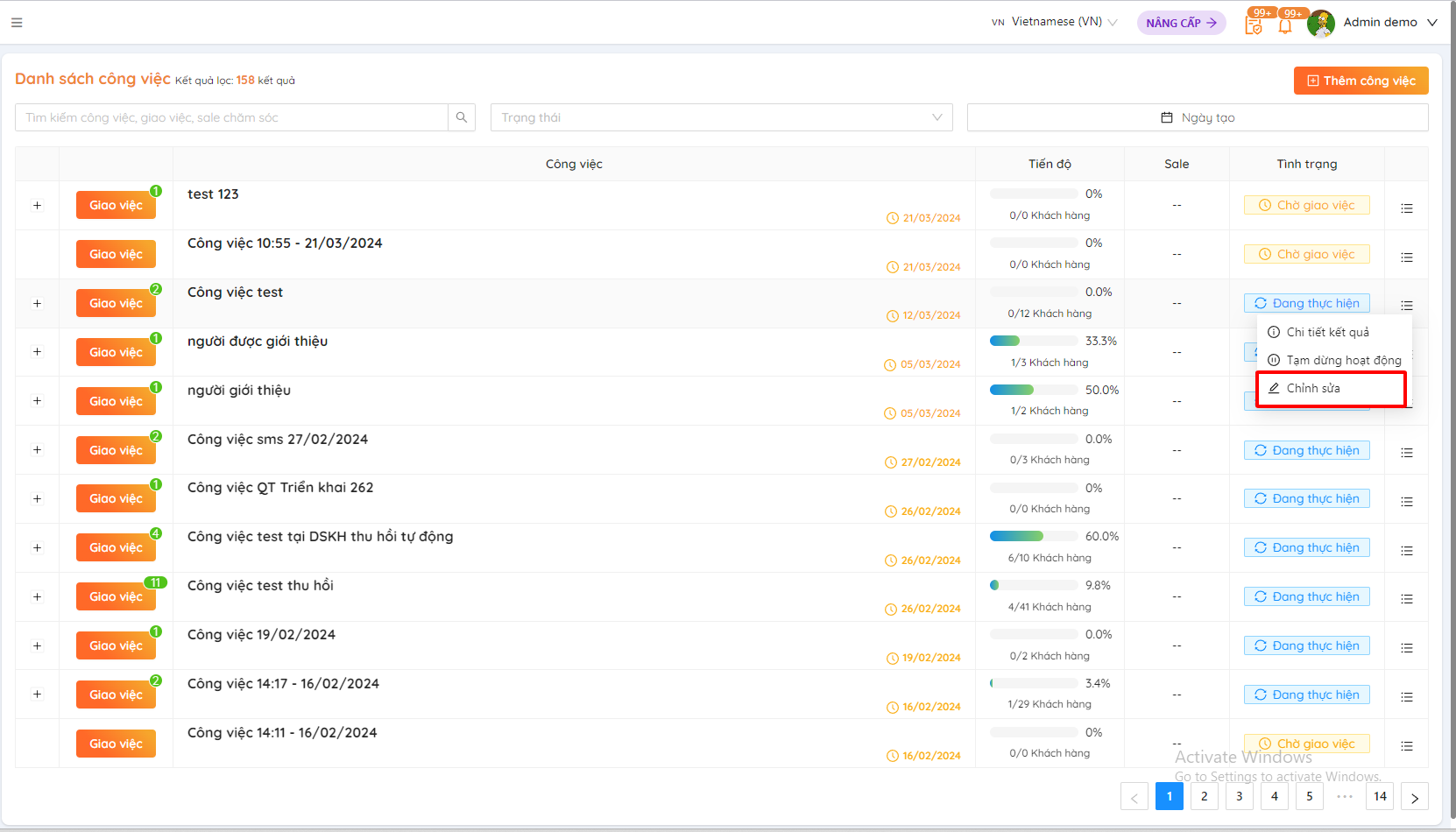Jump to last page 14
Screen dimensions: 1456x832
pyautogui.click(x=1380, y=796)
